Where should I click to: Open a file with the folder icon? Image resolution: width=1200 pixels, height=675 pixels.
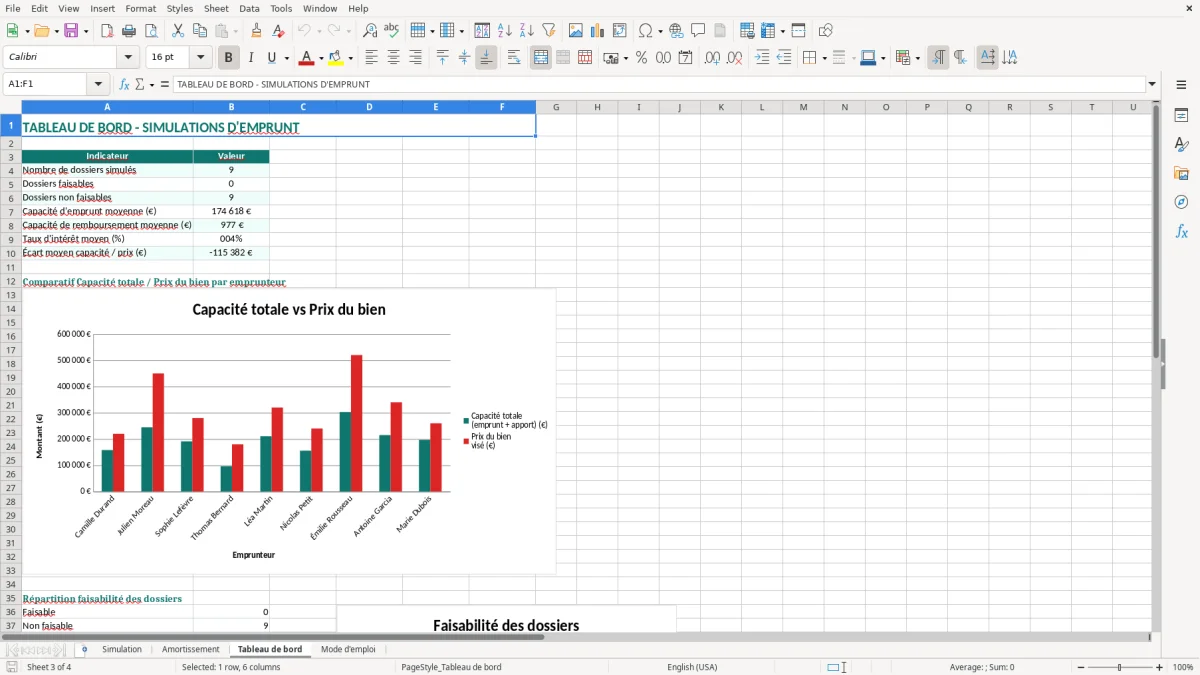41,31
